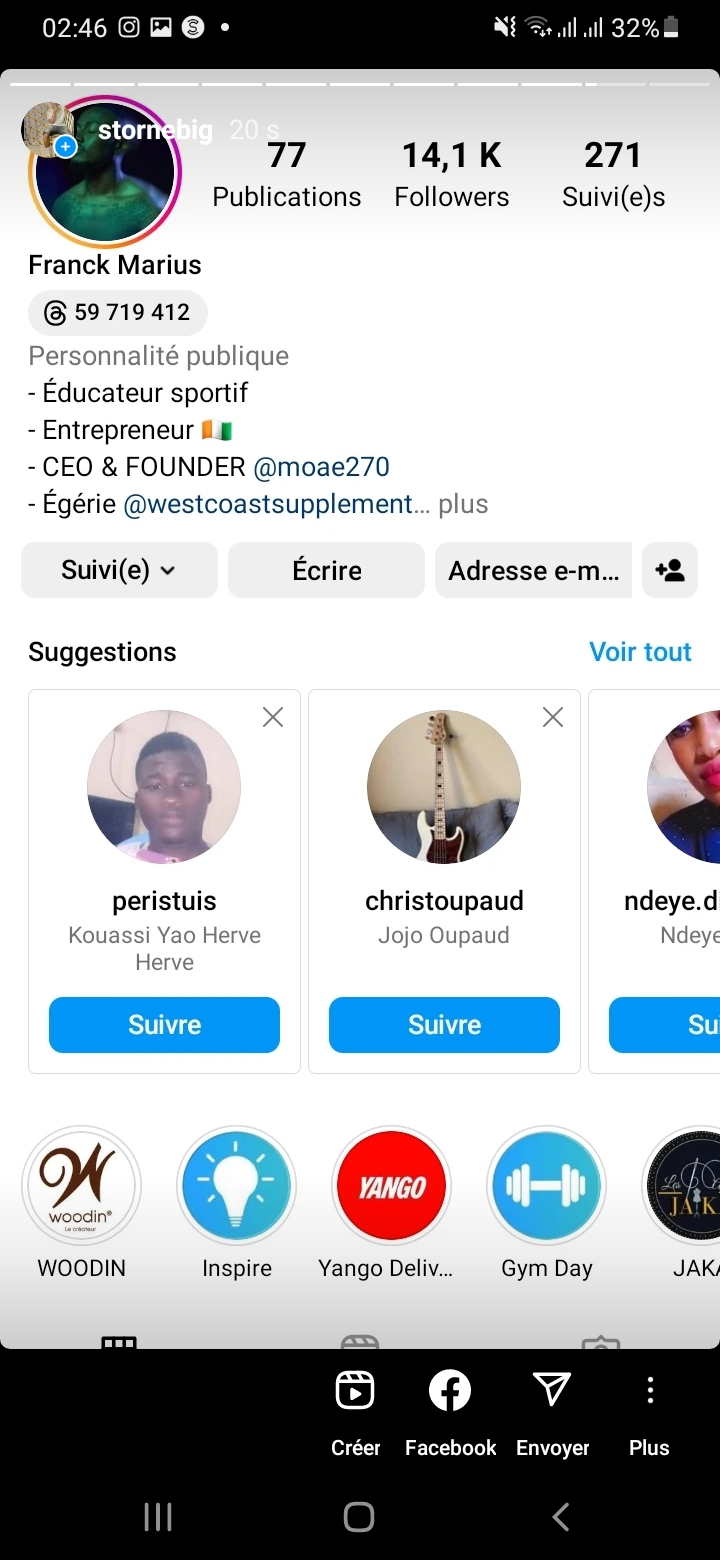Image resolution: width=720 pixels, height=1560 pixels.
Task: Tap christoupaud's guitar profile picture
Action: (x=444, y=787)
